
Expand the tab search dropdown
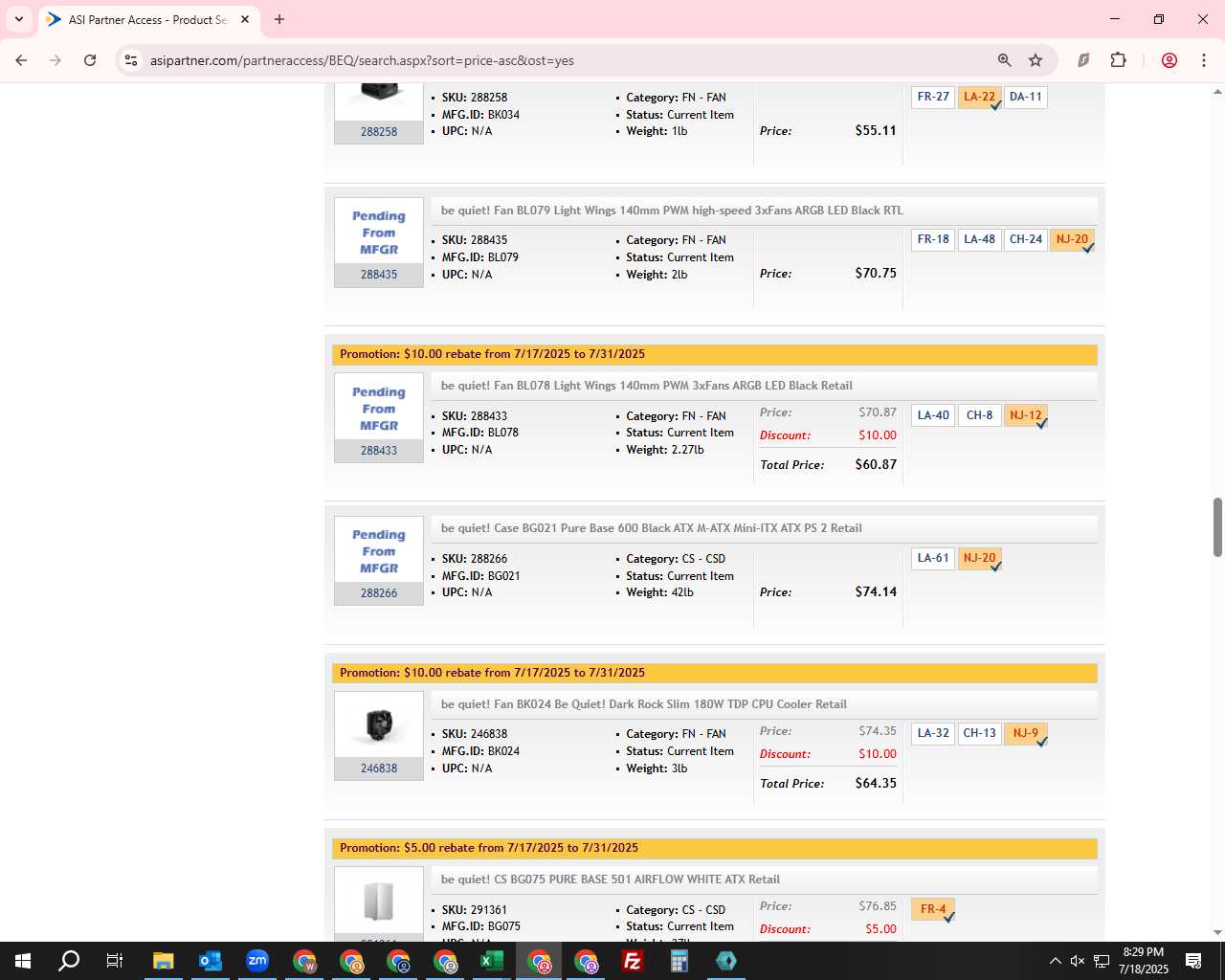18,19
